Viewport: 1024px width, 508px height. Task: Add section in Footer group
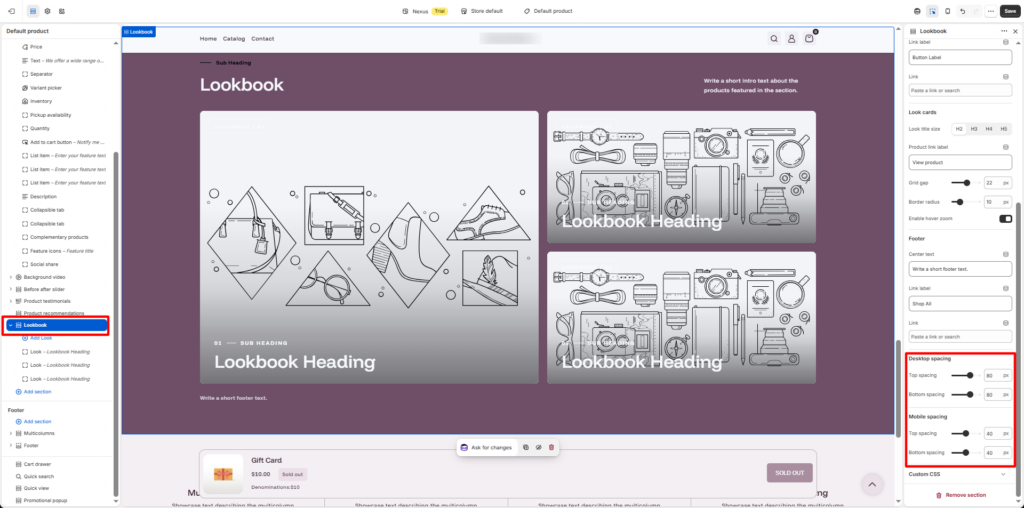click(x=33, y=422)
